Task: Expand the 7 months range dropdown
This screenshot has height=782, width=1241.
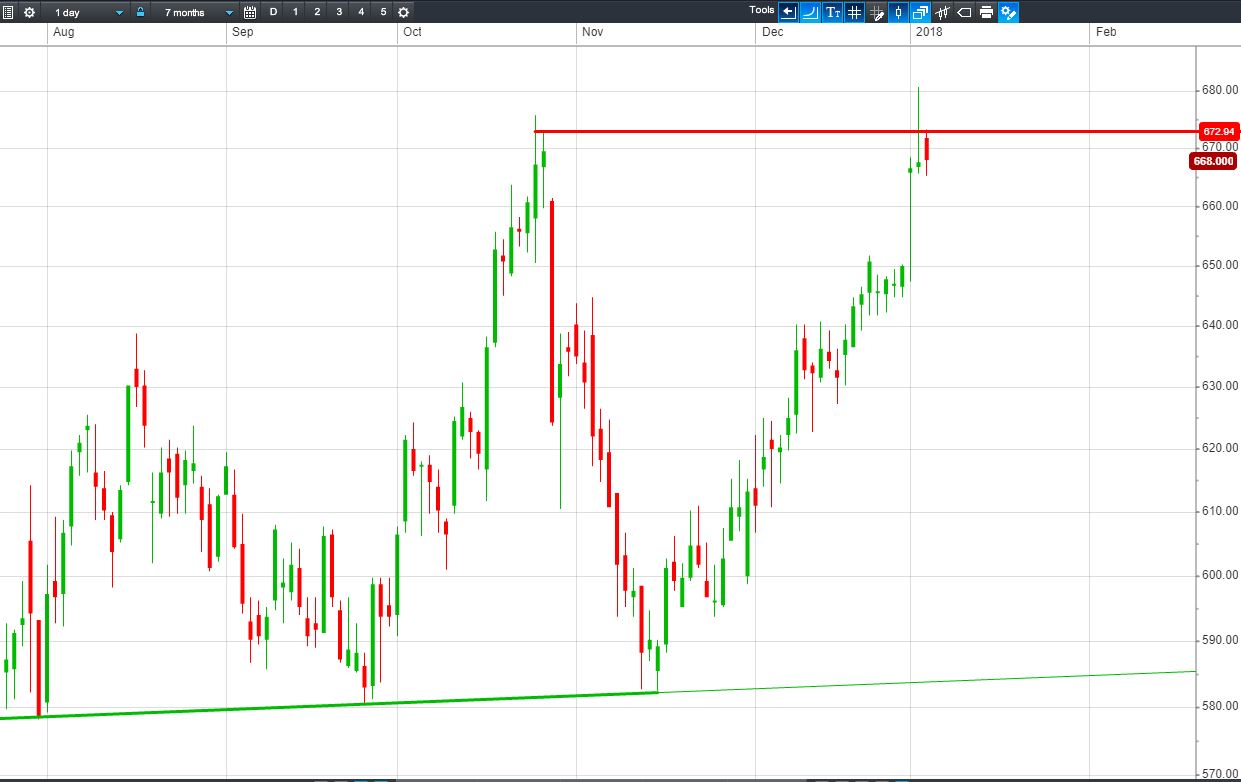Action: pyautogui.click(x=230, y=12)
